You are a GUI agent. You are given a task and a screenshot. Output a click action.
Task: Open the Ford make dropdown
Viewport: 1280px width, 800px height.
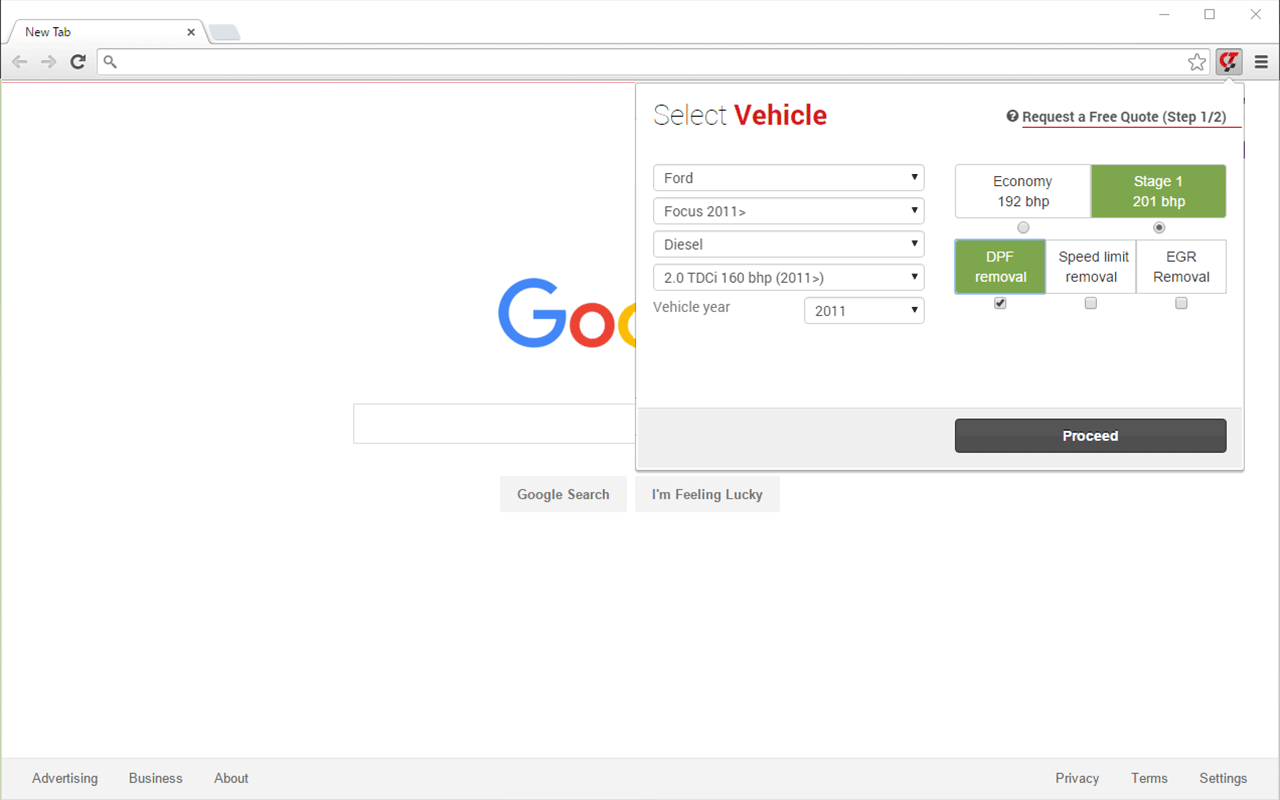coord(788,178)
